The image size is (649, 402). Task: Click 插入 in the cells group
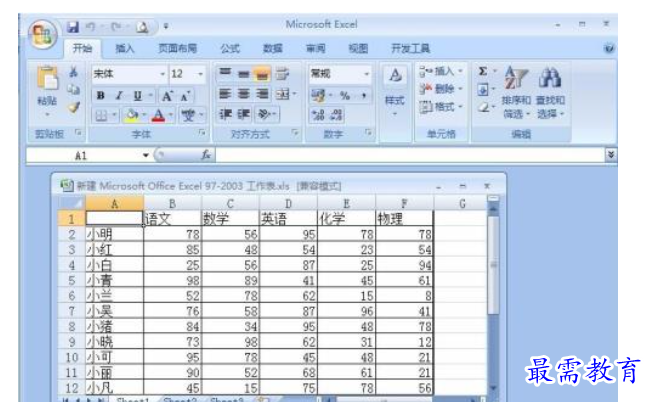pyautogui.click(x=440, y=71)
